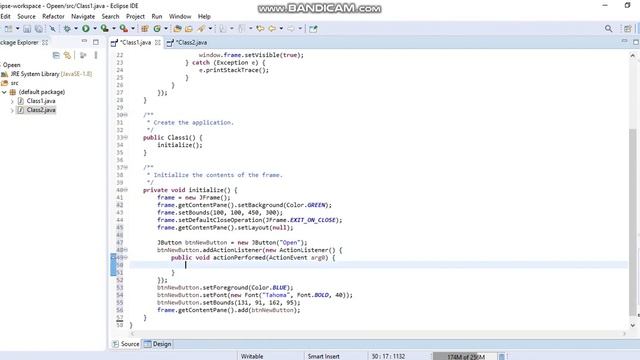Click the quick access magnifier icon
640x360 pixels.
click(608, 29)
